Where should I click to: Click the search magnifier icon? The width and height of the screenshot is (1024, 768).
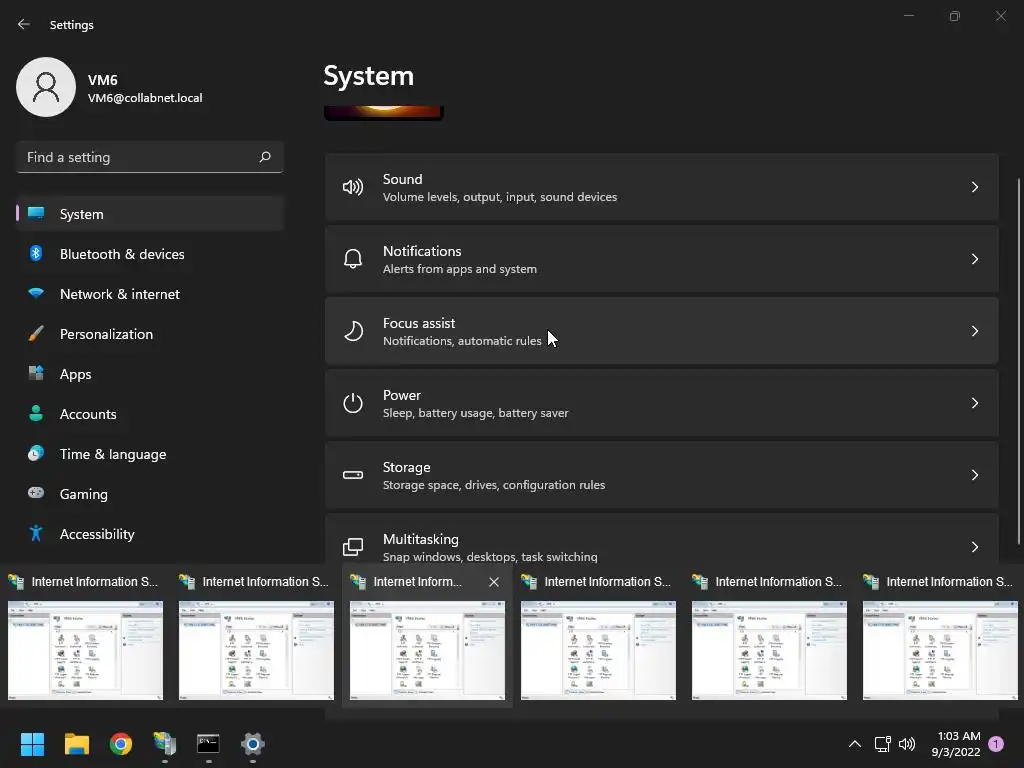[x=264, y=157]
